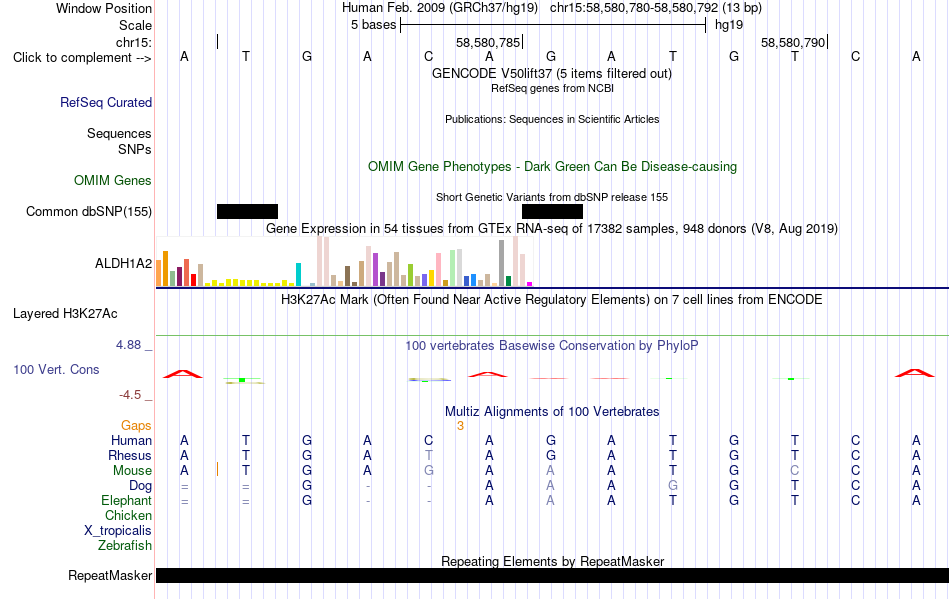The image size is (950, 599).
Task: Click the SNPs track label
Action: (135, 149)
